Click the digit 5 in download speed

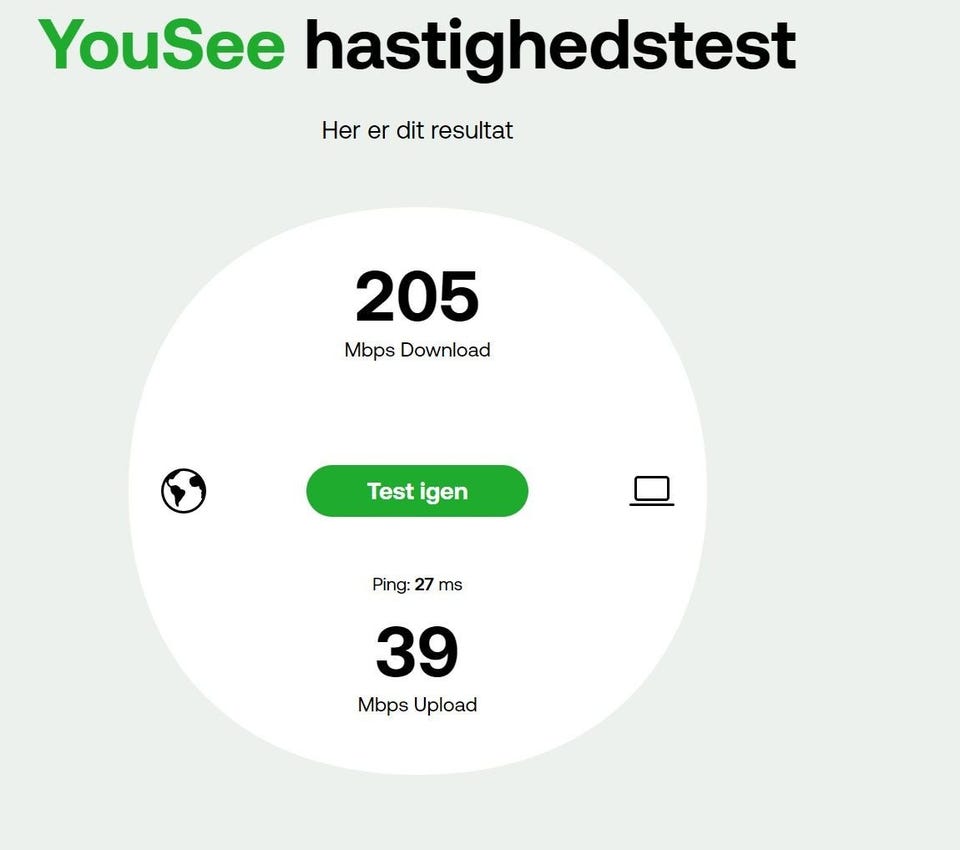[x=459, y=297]
